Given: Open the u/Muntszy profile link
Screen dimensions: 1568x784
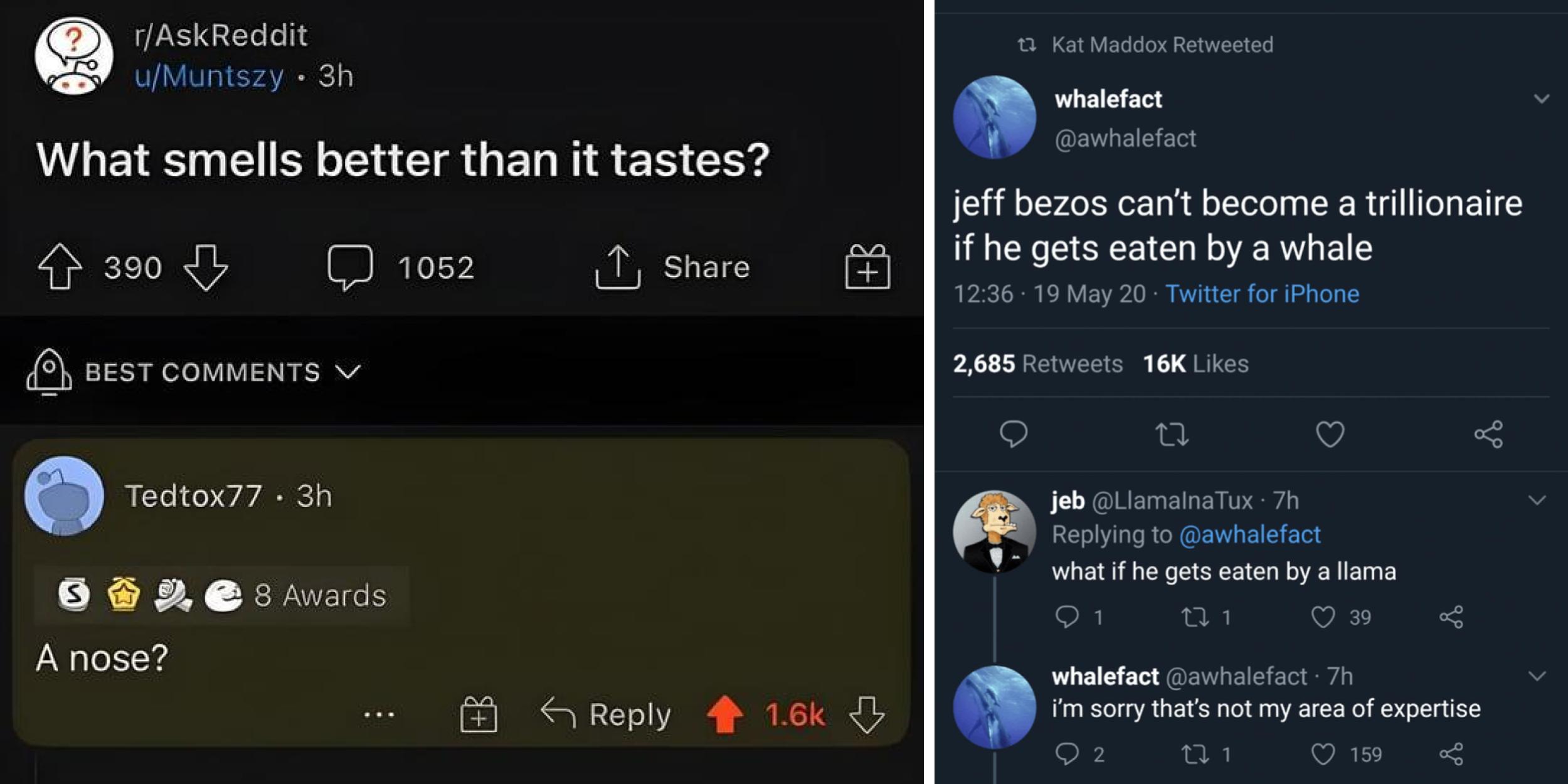Looking at the screenshot, I should pyautogui.click(x=209, y=77).
